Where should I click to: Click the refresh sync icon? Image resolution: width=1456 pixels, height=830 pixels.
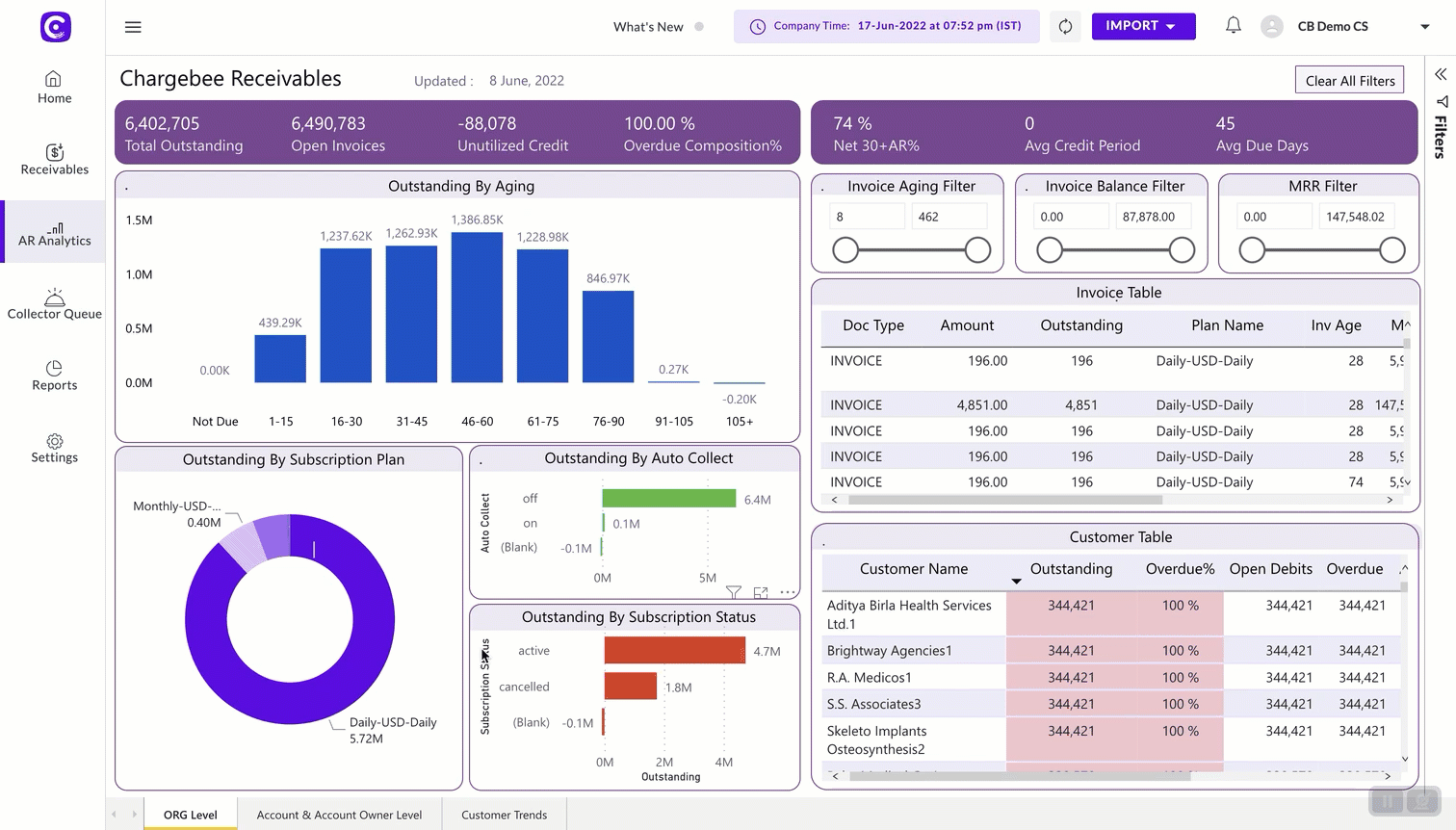coord(1065,27)
